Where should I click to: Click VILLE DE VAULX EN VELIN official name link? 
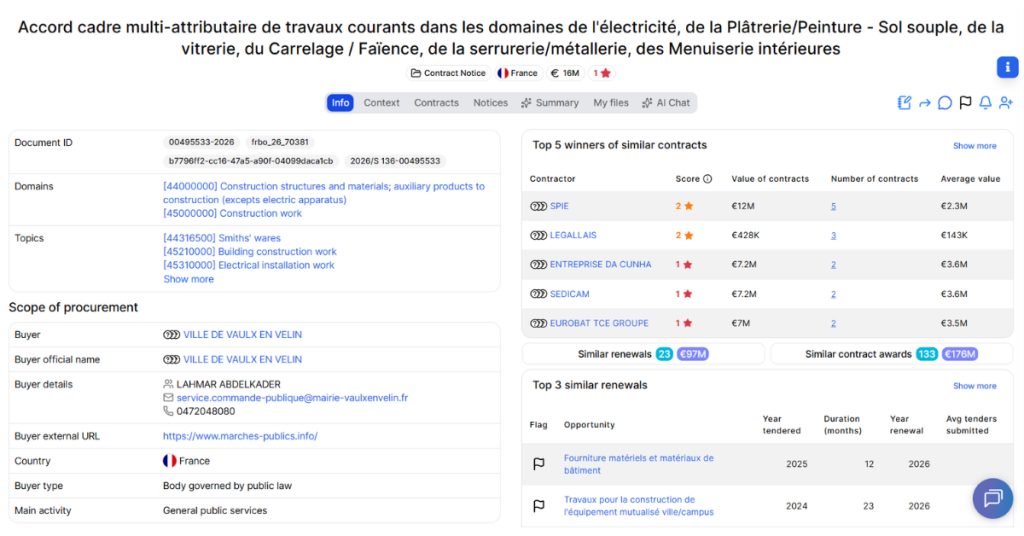[x=242, y=360]
